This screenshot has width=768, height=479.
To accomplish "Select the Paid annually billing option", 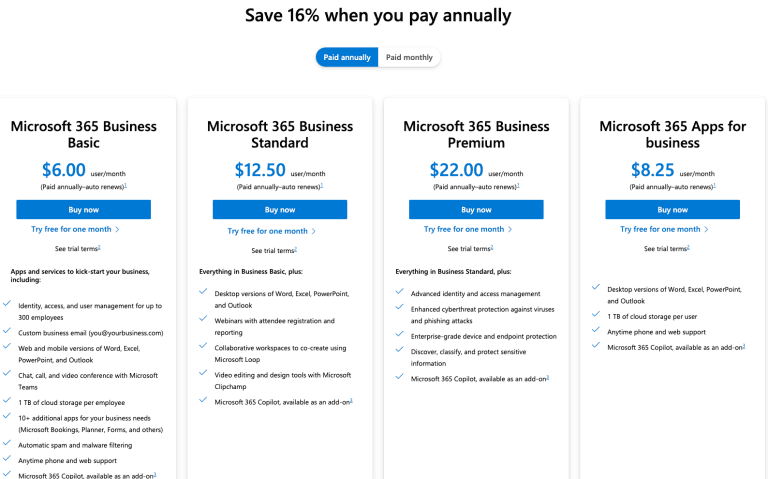I will pos(347,57).
